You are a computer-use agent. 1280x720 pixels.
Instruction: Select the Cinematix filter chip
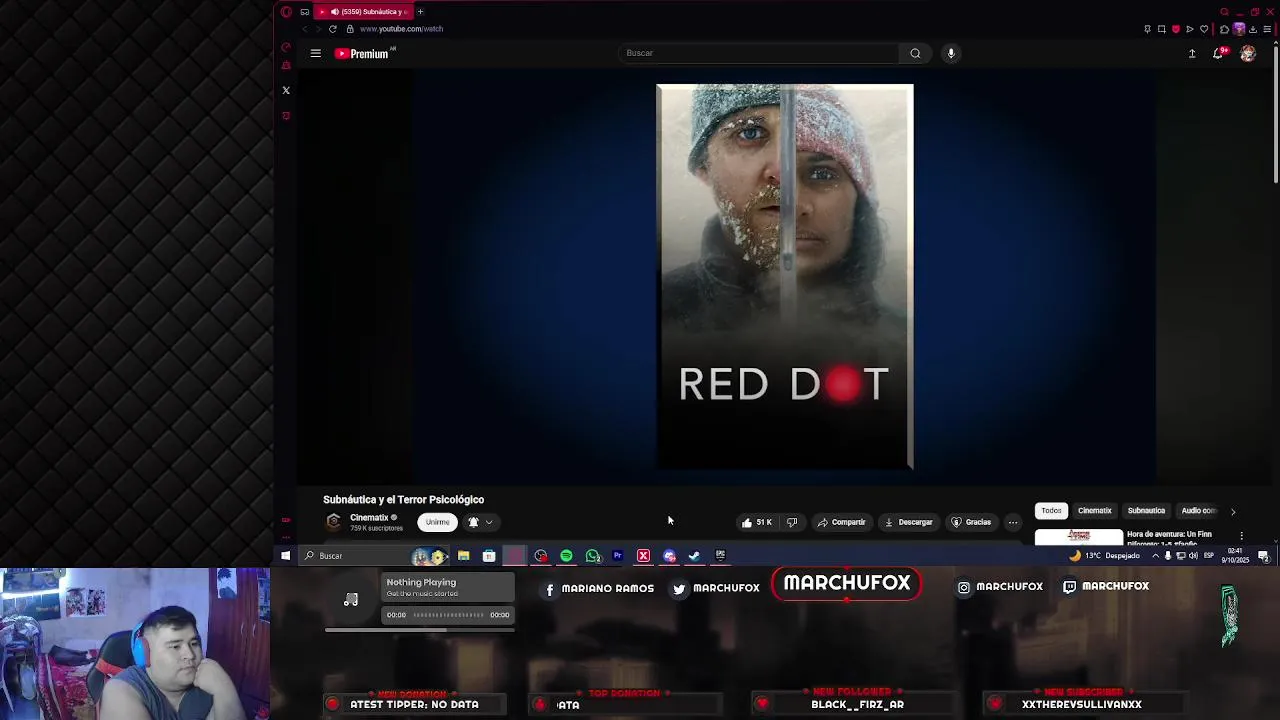pos(1094,511)
